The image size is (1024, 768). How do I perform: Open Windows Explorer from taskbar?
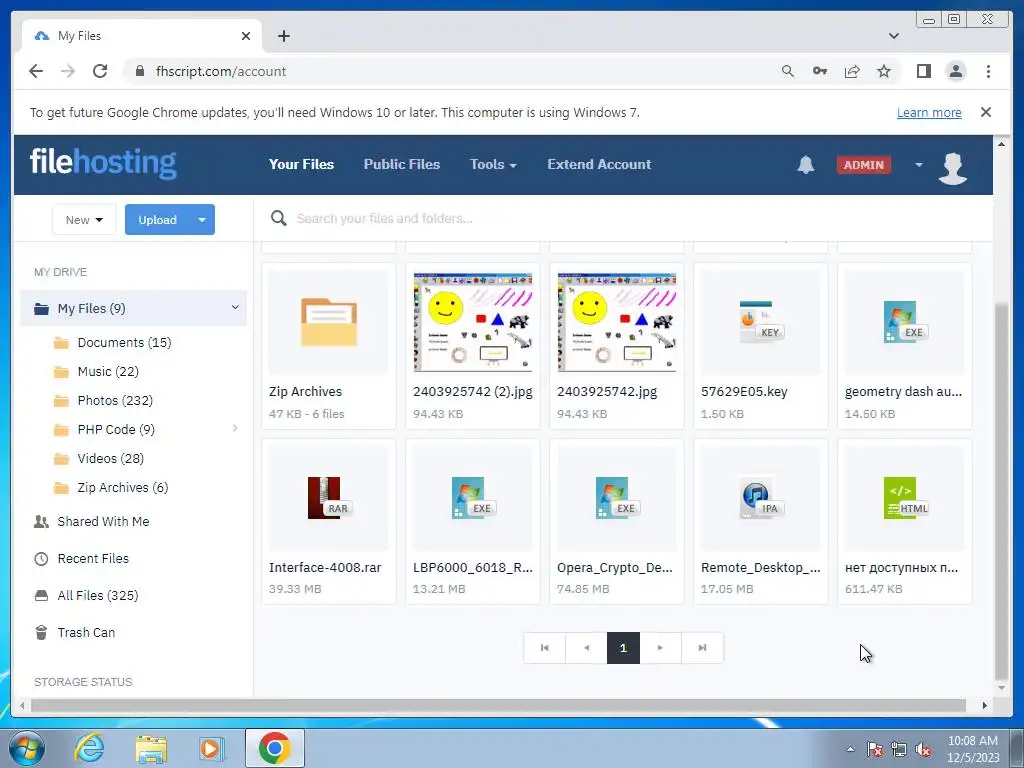pyautogui.click(x=151, y=749)
